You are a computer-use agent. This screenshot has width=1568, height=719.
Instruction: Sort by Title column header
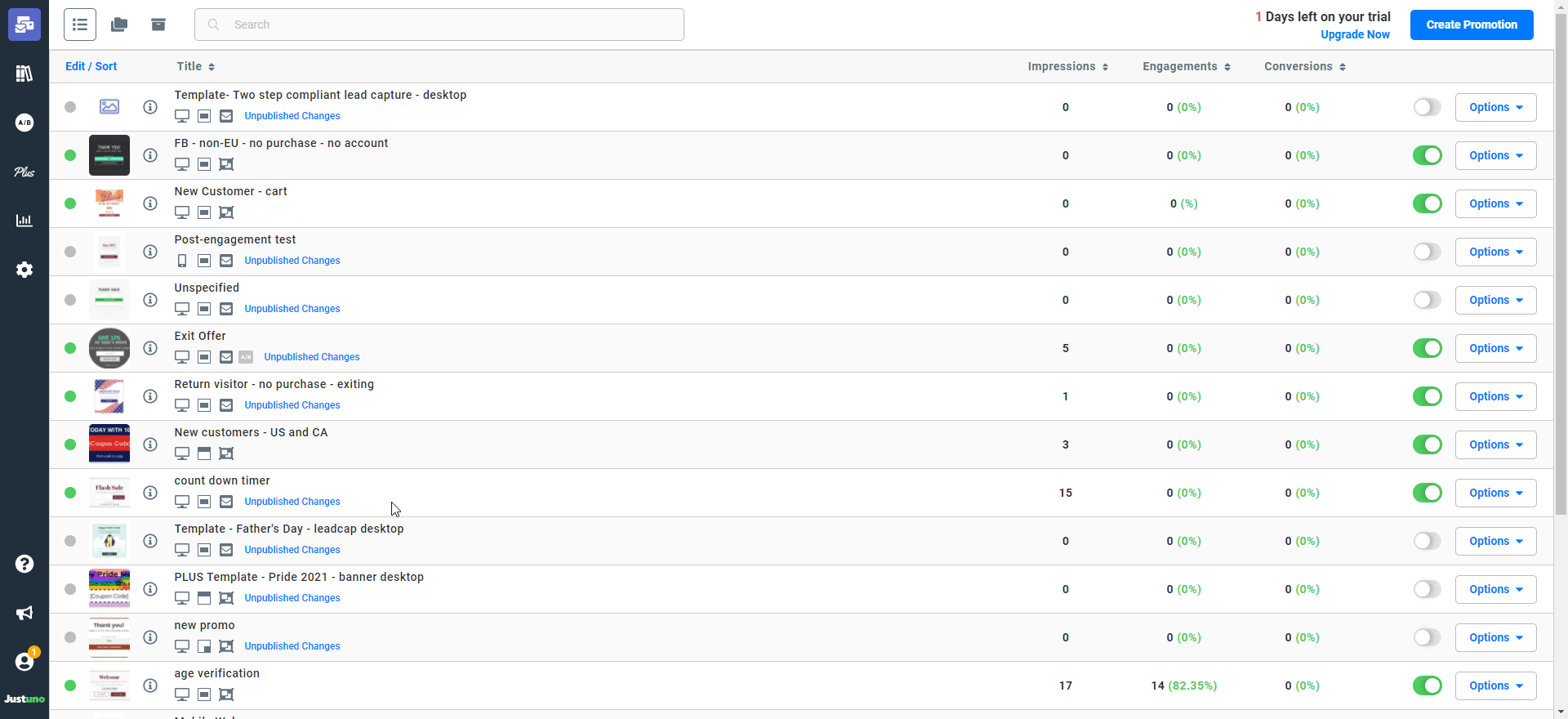point(196,66)
